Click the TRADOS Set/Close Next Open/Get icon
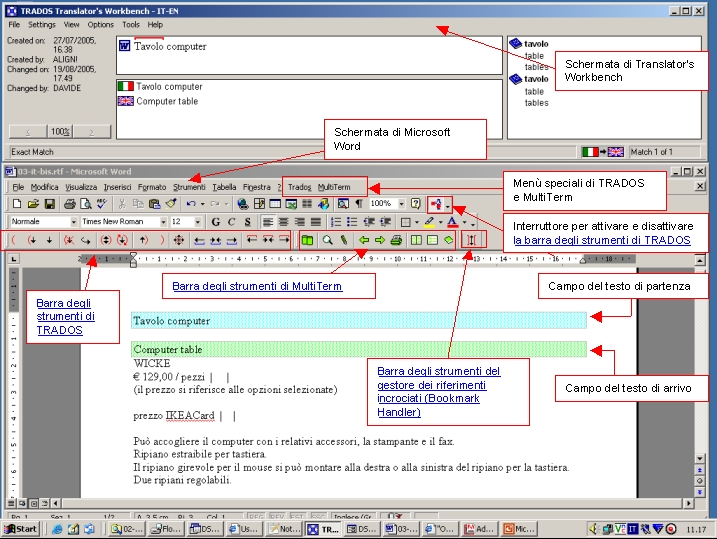717x539 pixels. (x=106, y=240)
